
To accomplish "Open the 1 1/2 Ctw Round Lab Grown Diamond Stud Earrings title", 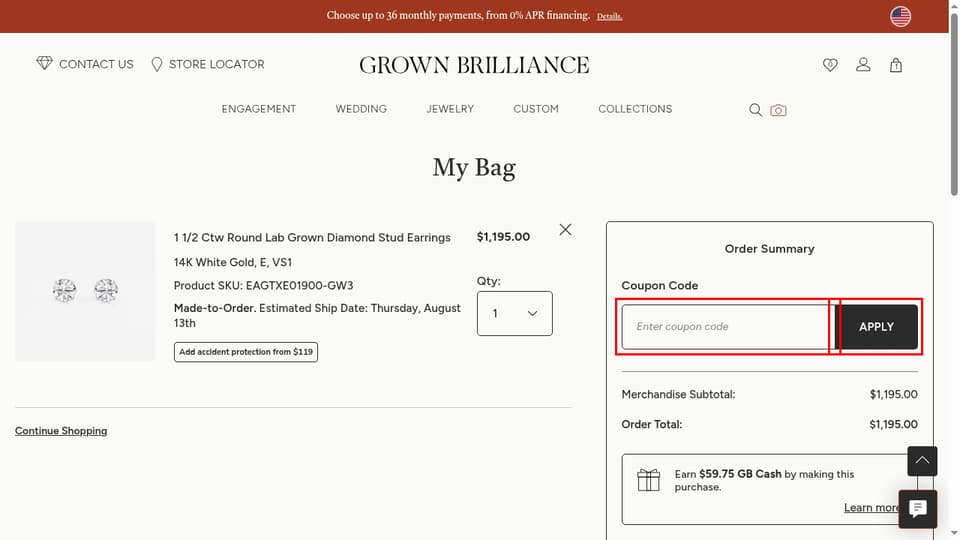I will 312,238.
